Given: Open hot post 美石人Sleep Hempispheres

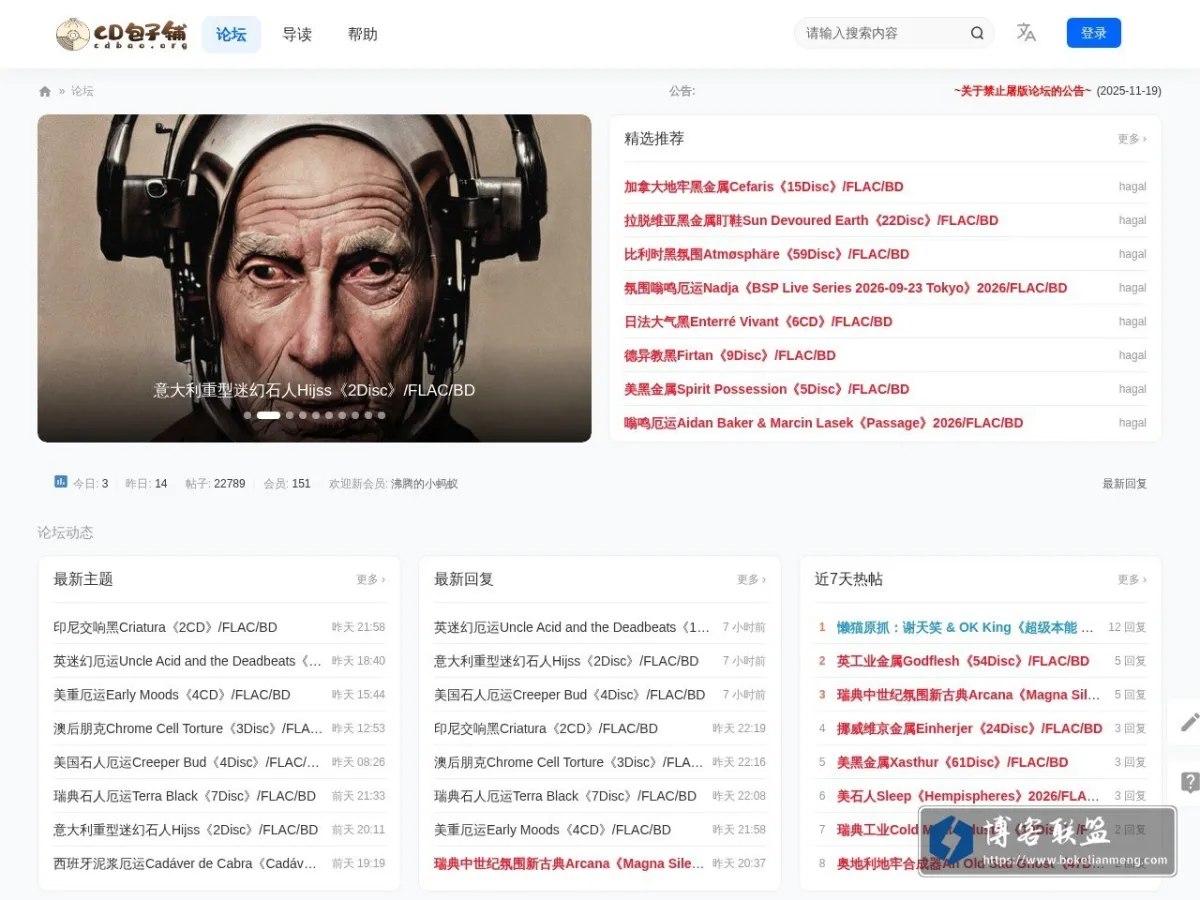Looking at the screenshot, I should pos(968,796).
